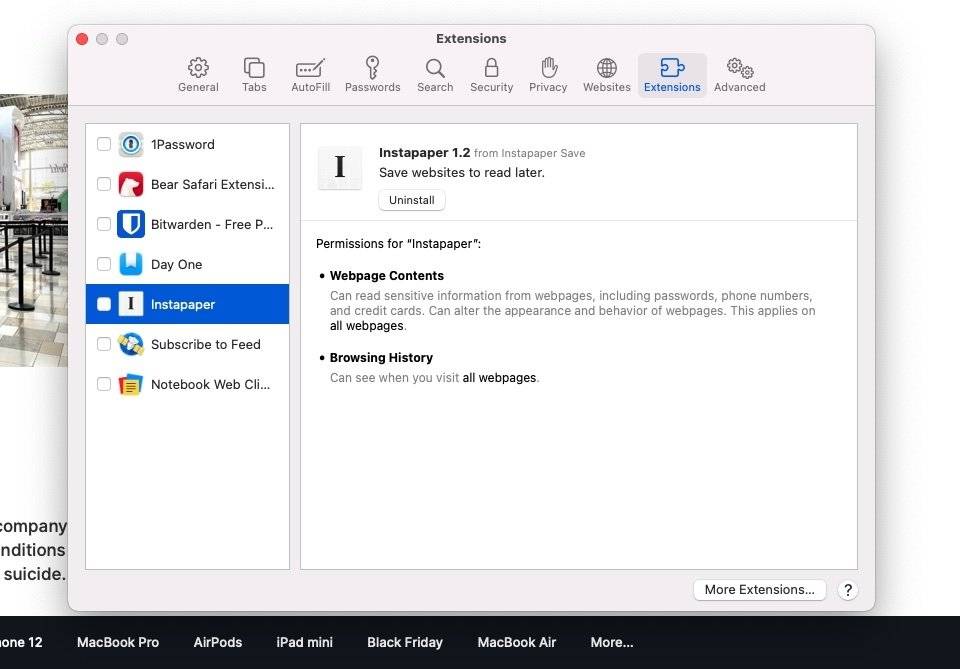Viewport: 960px width, 669px height.
Task: Select Notebook Web Clipper in the list
Action: pyautogui.click(x=210, y=384)
